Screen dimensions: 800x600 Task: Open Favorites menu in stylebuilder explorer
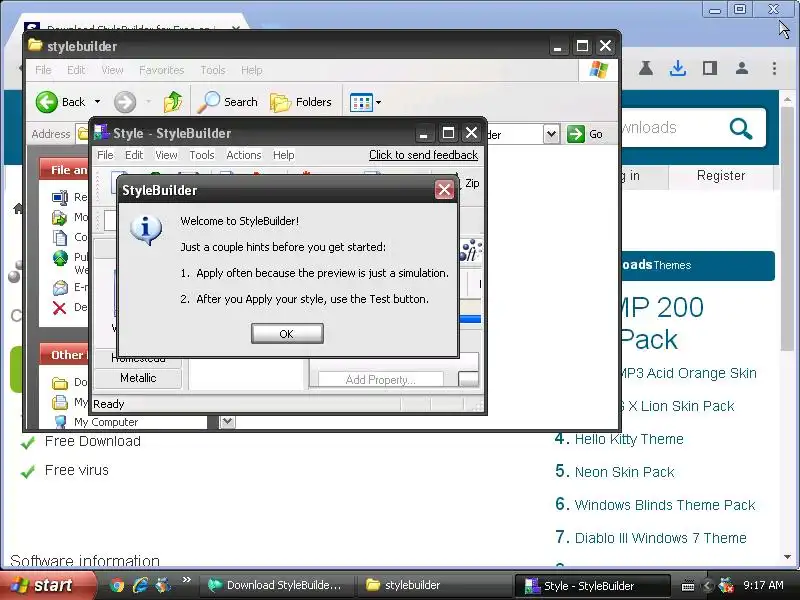162,70
